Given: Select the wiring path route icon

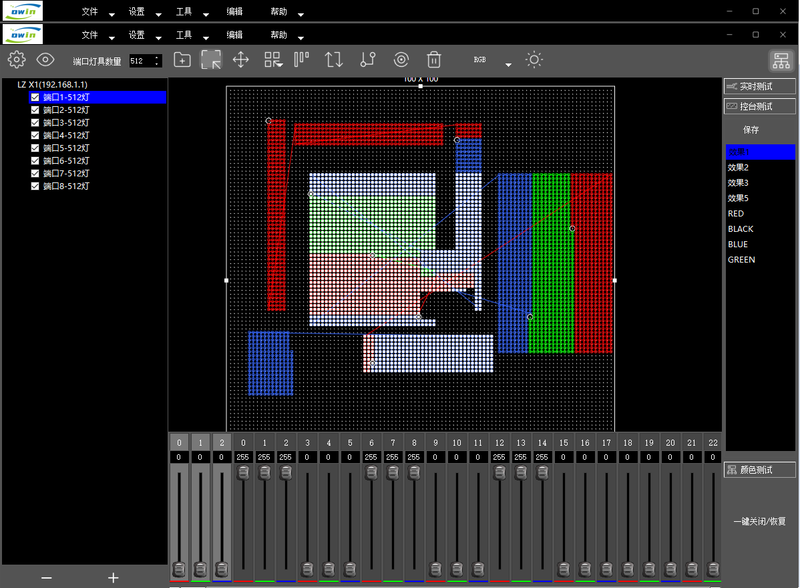Looking at the screenshot, I should [x=368, y=60].
